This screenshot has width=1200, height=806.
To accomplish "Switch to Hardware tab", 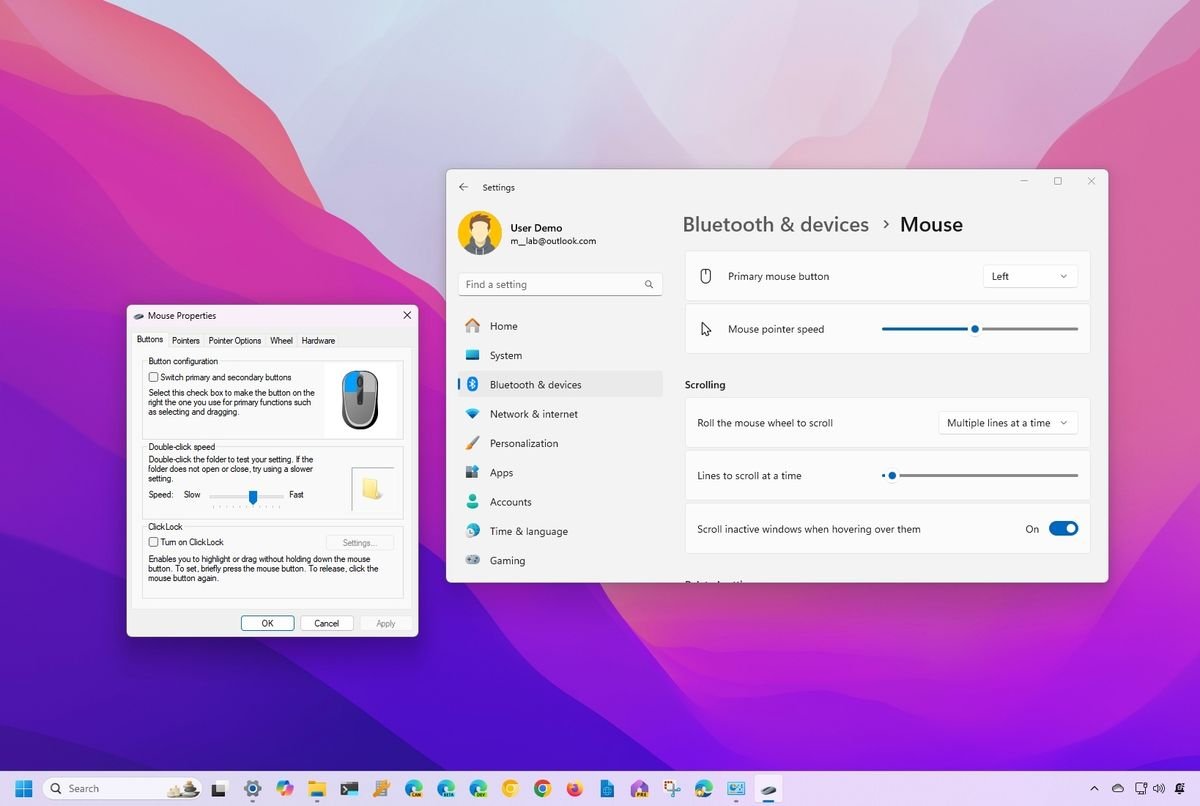I will (318, 340).
